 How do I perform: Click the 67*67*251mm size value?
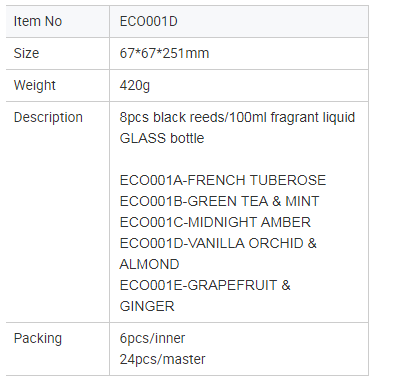tap(164, 53)
